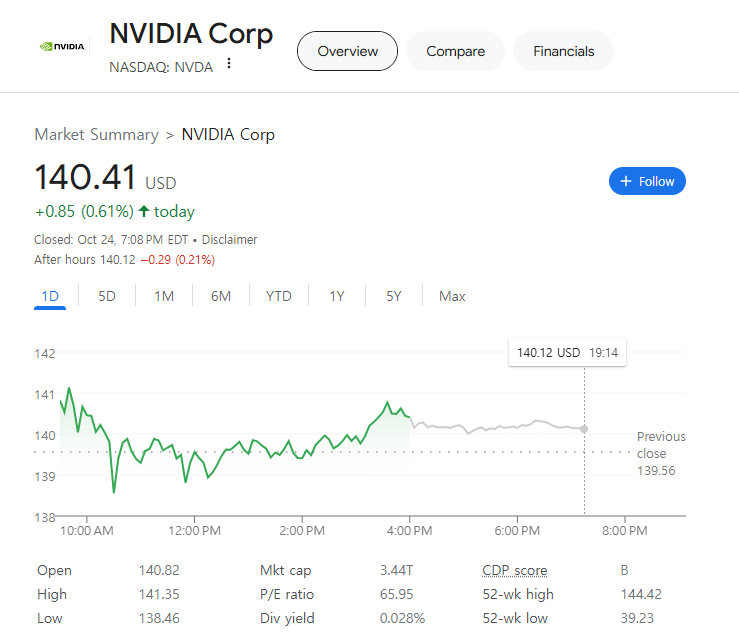Display the 1Y chart range
This screenshot has width=739, height=638.
[337, 296]
